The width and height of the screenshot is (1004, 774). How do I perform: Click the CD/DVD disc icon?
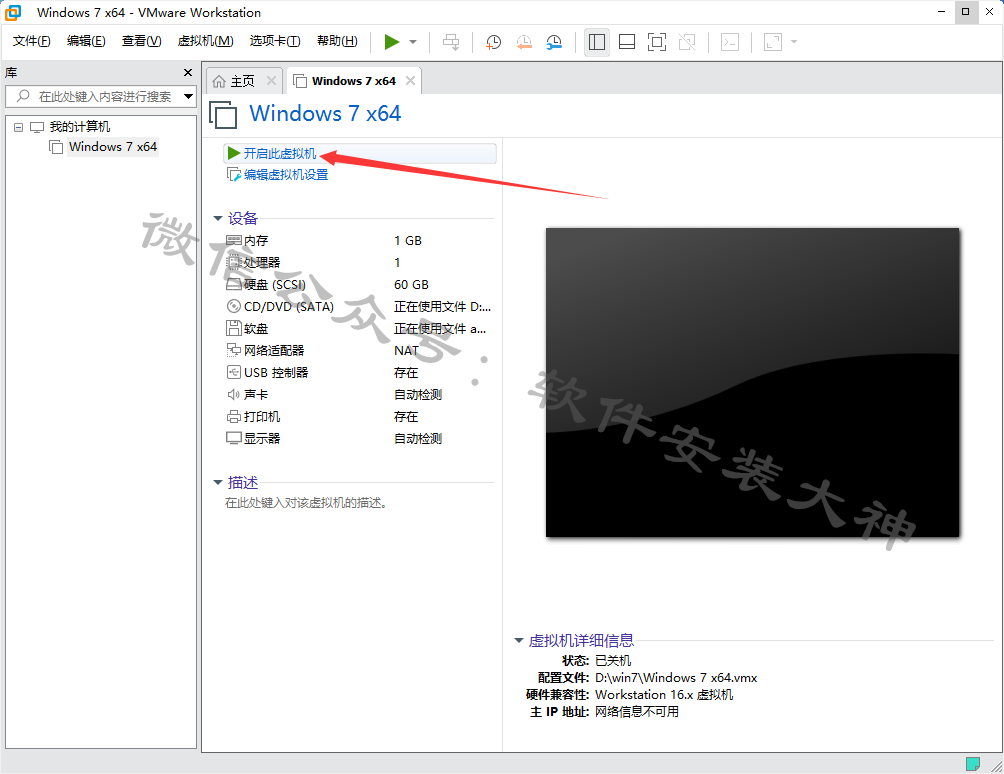234,307
